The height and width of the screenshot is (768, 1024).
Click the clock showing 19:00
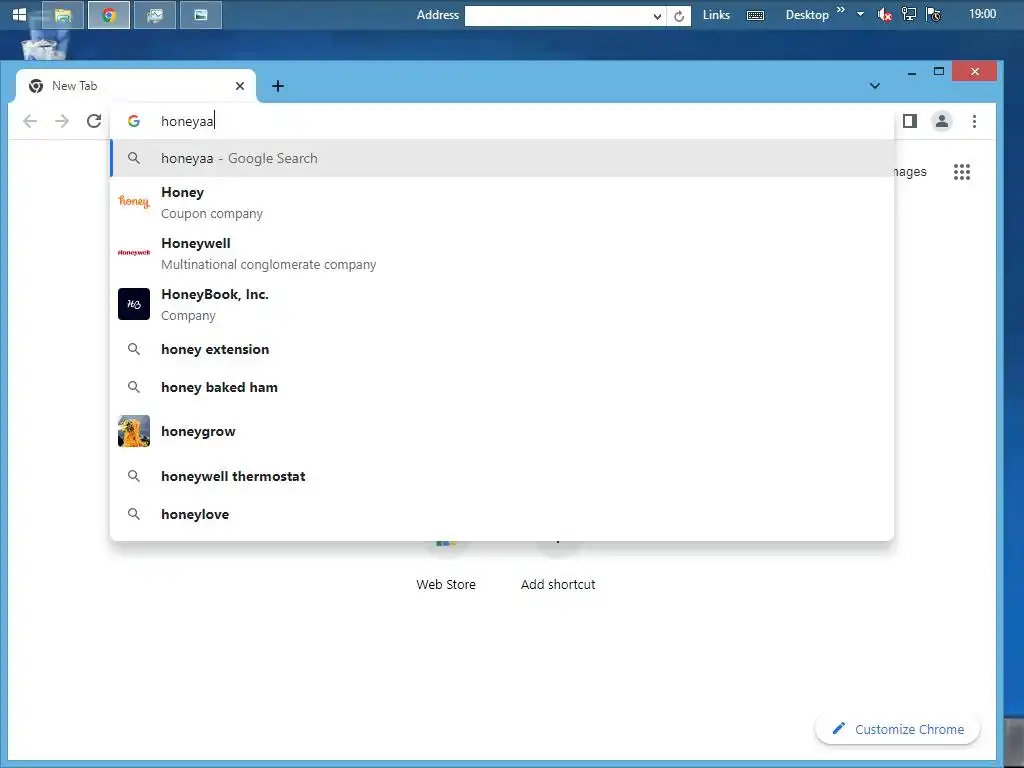(x=982, y=14)
